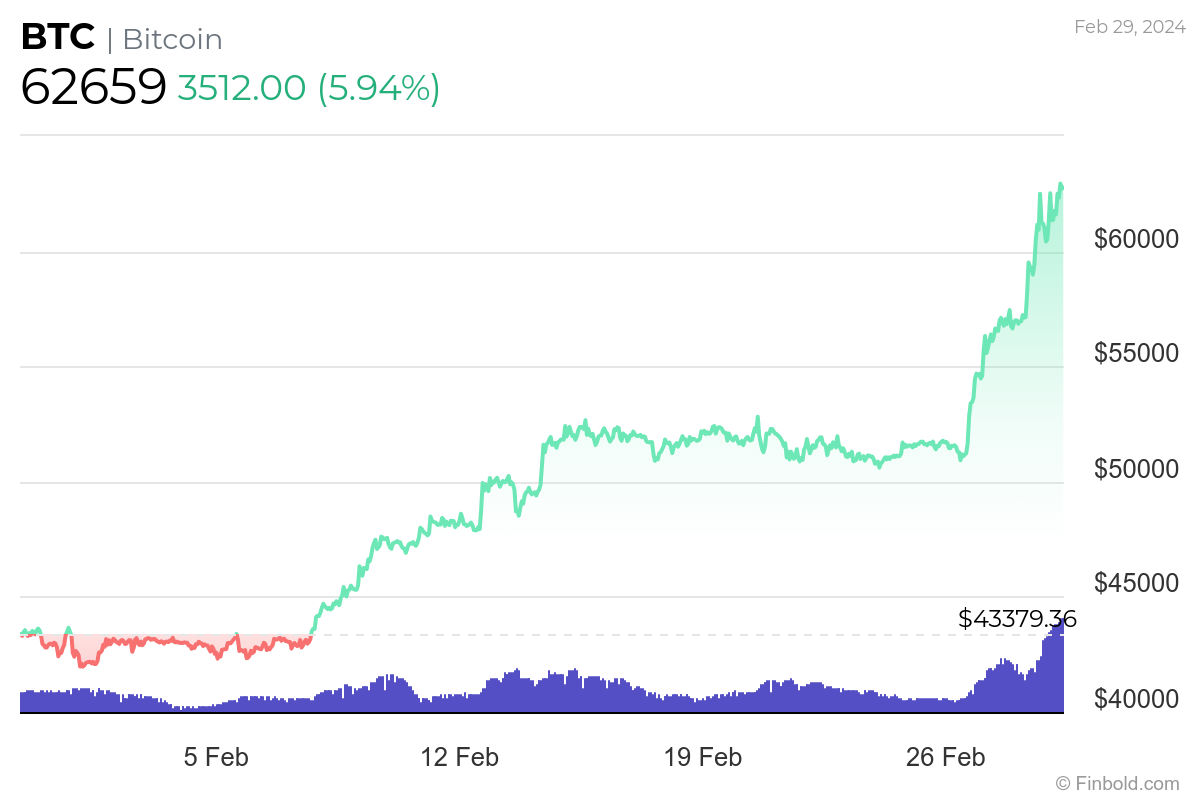Click the Feb 29, 2024 date label

point(1129,27)
